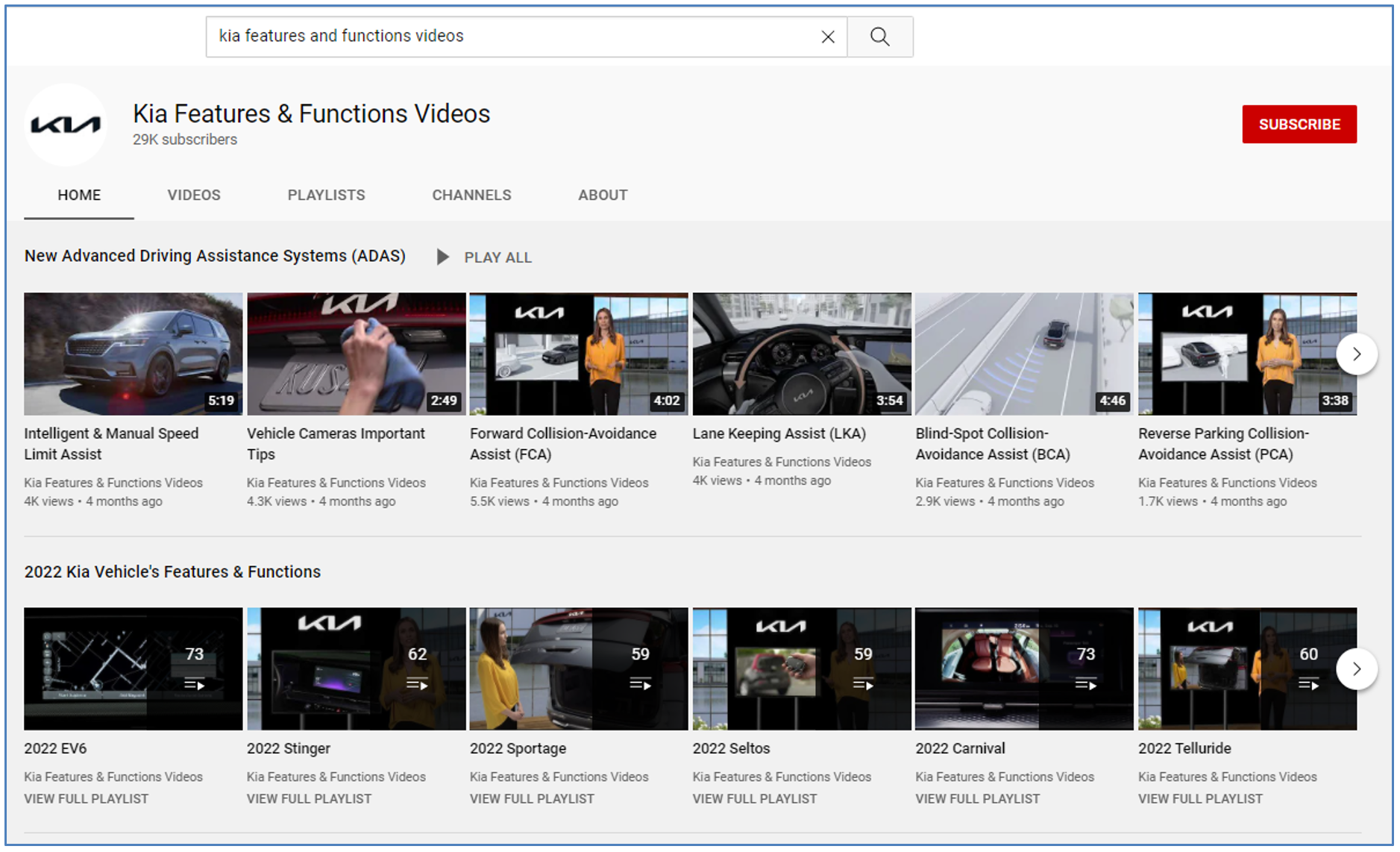Click the playlist icon on 2022 EV6 thumbnail
This screenshot has width=1400, height=852.
195,684
